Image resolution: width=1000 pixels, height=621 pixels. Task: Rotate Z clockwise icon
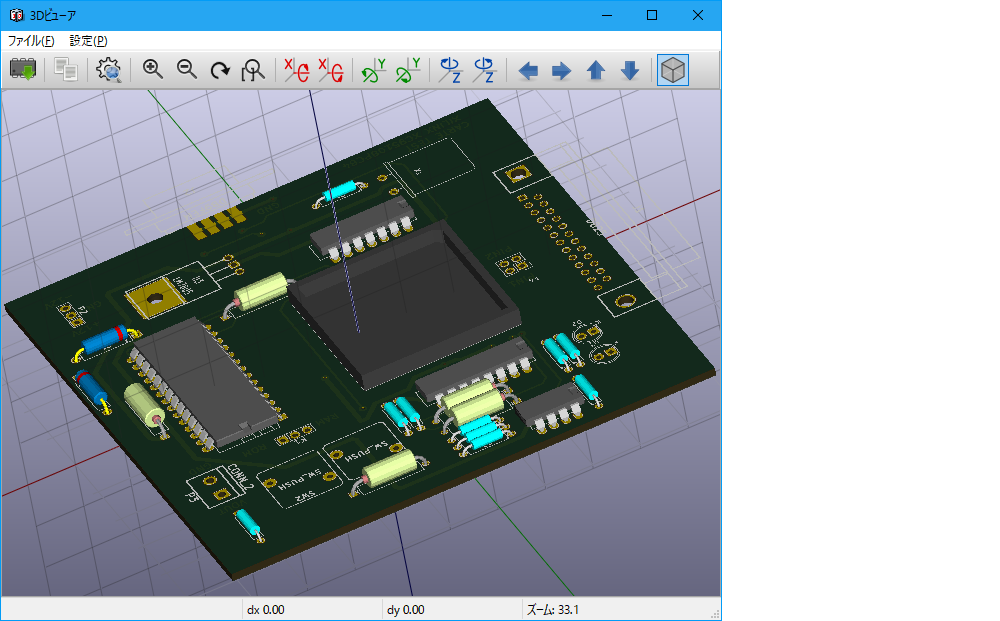pyautogui.click(x=451, y=69)
